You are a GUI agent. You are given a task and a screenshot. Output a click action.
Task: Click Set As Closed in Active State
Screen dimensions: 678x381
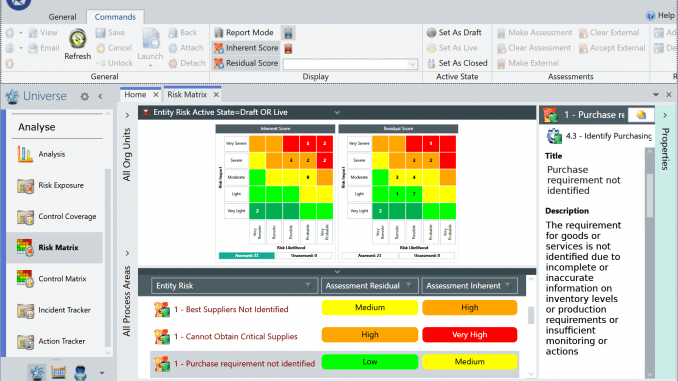coord(457,63)
